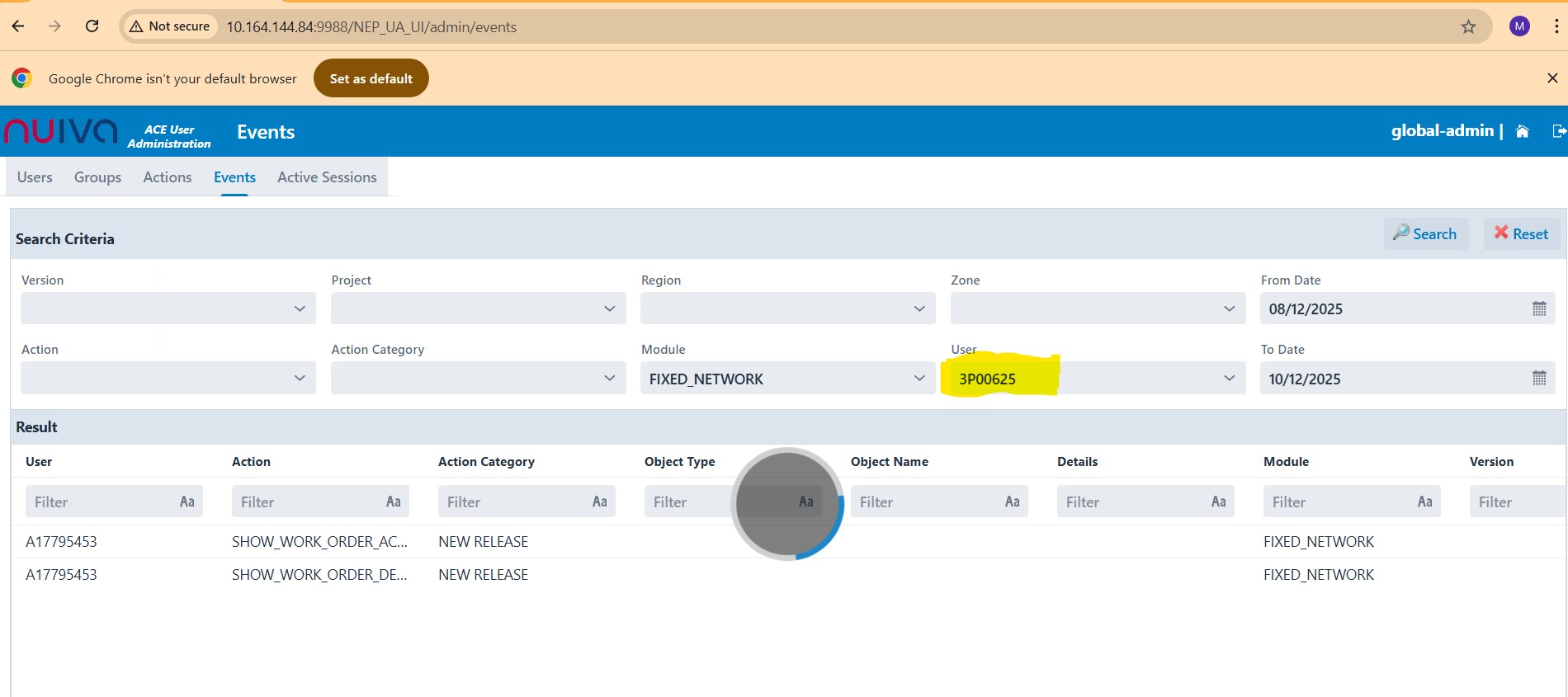Select the SHOW_WORK_ORDER_DE... result row
1568x697 pixels.
pos(319,575)
